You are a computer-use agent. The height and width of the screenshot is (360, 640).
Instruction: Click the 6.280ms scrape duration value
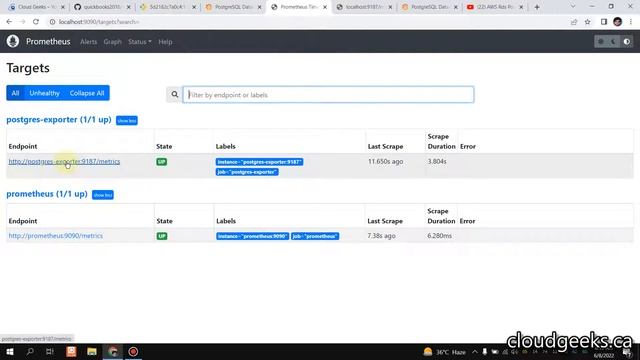tap(439, 236)
